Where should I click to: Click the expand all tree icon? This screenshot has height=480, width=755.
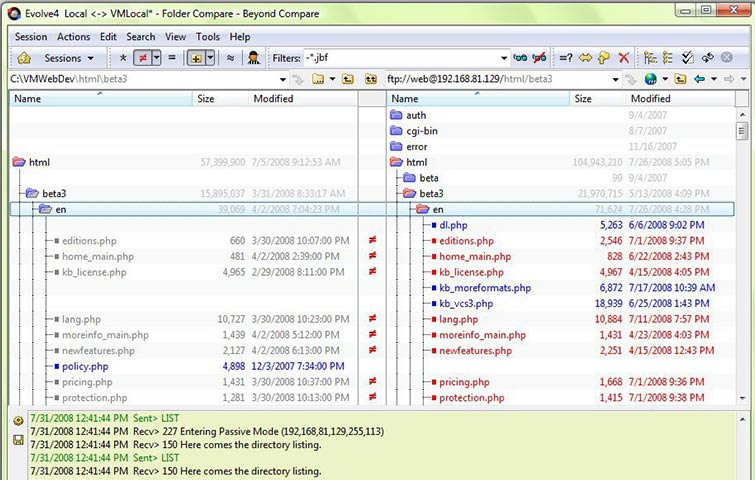[x=650, y=58]
